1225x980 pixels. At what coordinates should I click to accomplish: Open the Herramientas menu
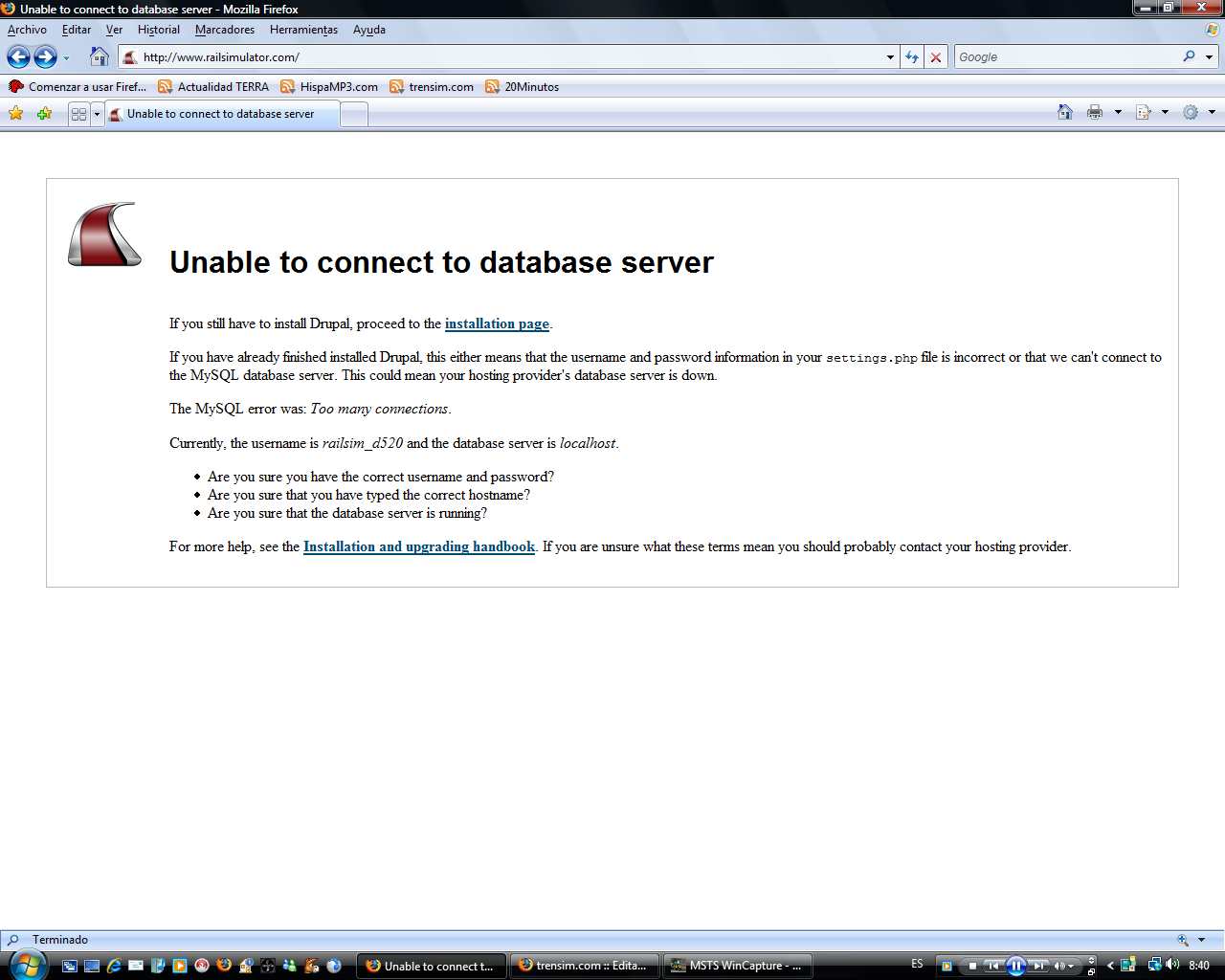click(x=303, y=30)
